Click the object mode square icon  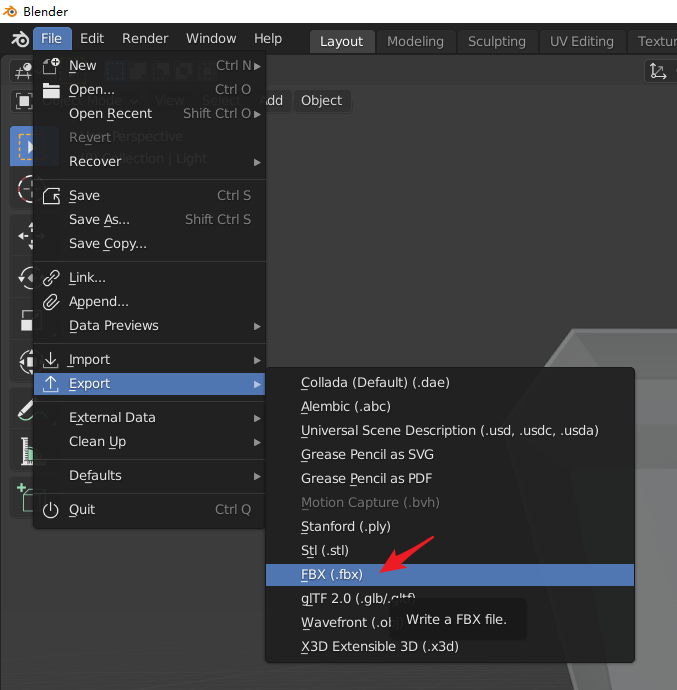(x=24, y=101)
